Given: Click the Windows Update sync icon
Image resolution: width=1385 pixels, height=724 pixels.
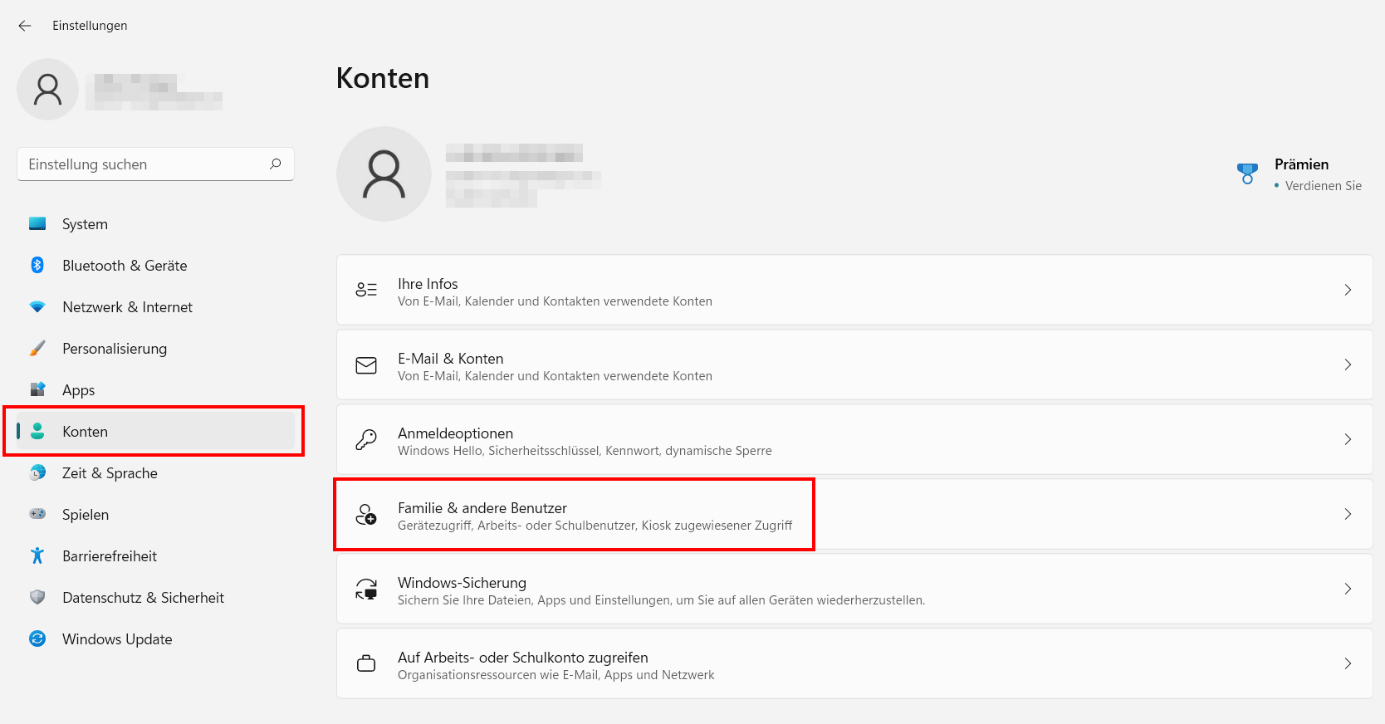Looking at the screenshot, I should (38, 639).
